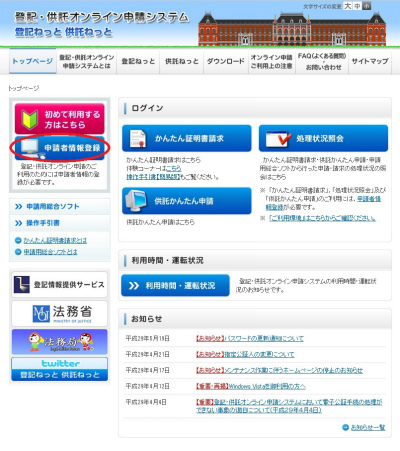Image resolution: width=400 pixels, height=451 pixels.
Task: Open 登記・供託オンライン申請システムとは menu item
Action: coord(86,61)
